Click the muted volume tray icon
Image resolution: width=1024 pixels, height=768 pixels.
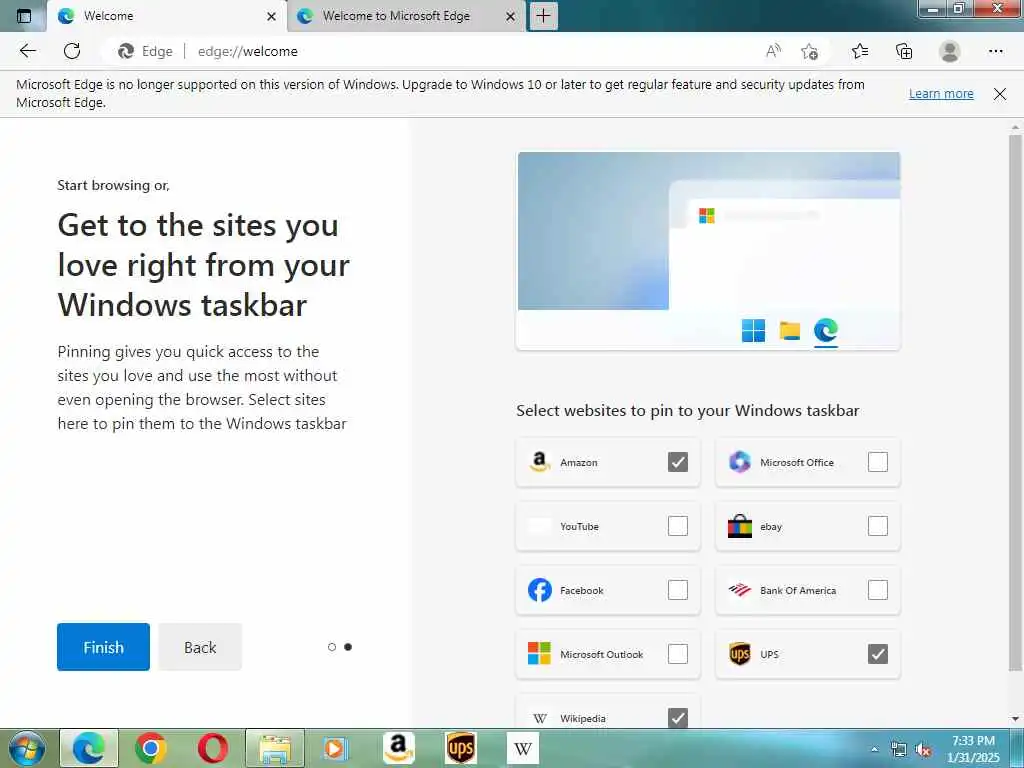923,750
